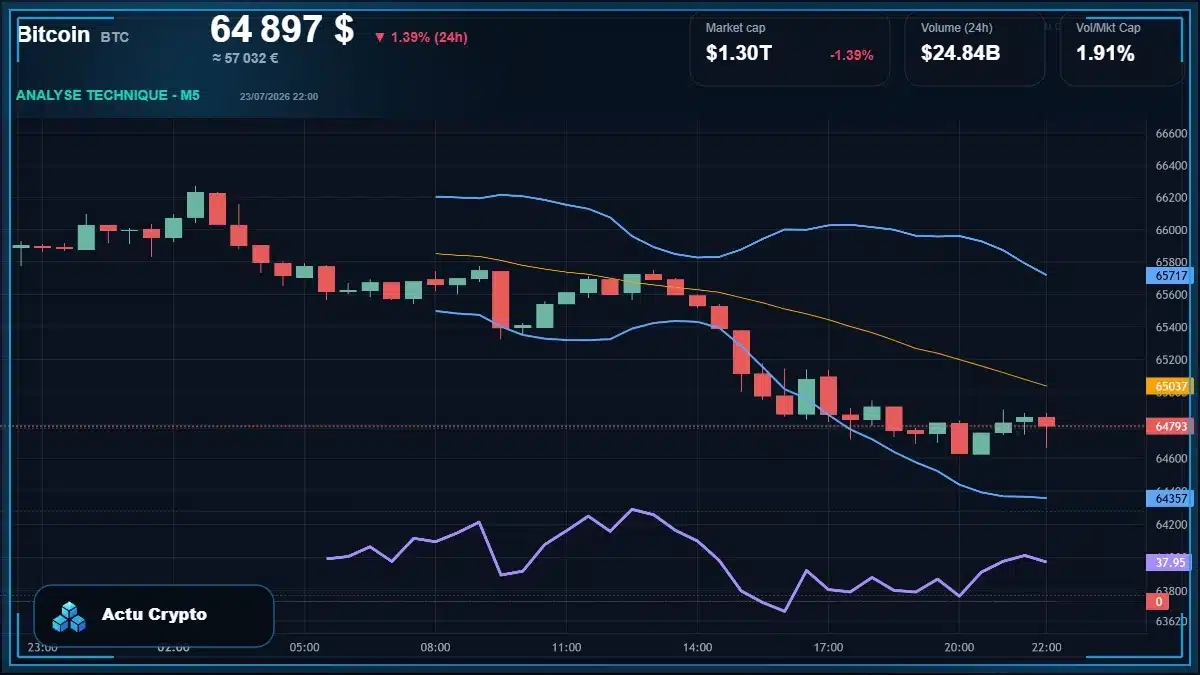Image resolution: width=1200 pixels, height=675 pixels.
Task: Open the Volume (24h) card
Action: [x=975, y=49]
